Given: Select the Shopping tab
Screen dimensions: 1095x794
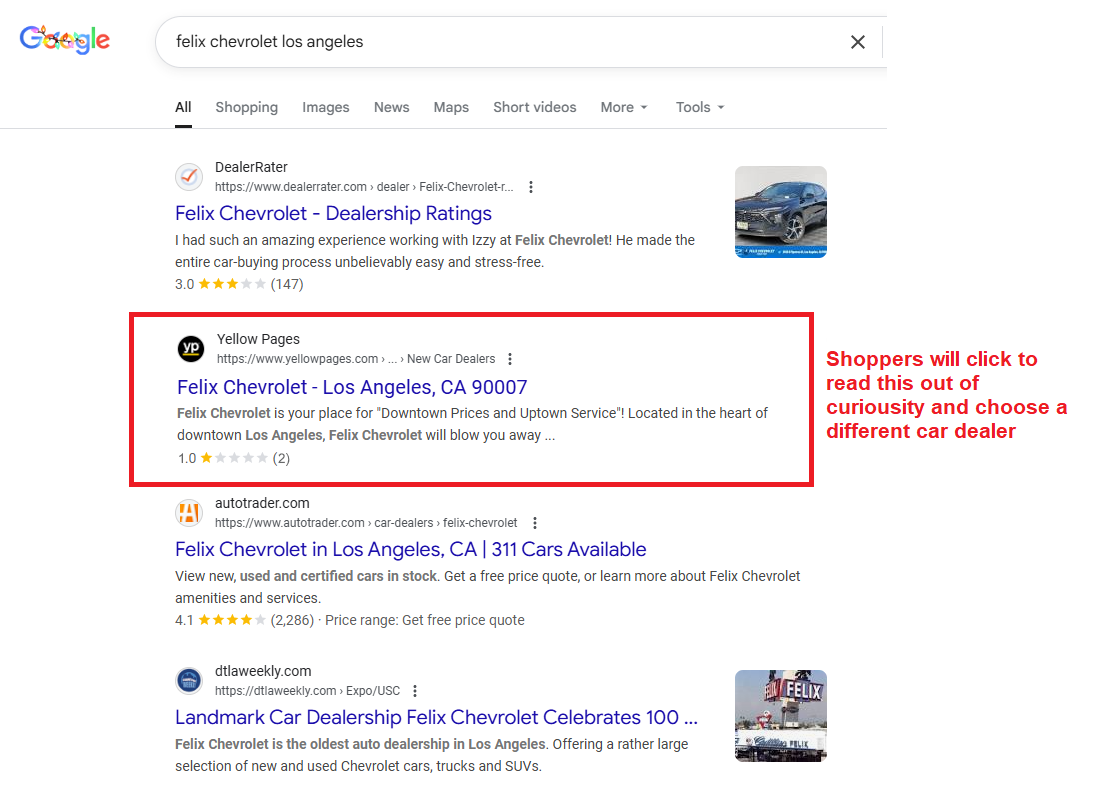Looking at the screenshot, I should click(246, 107).
